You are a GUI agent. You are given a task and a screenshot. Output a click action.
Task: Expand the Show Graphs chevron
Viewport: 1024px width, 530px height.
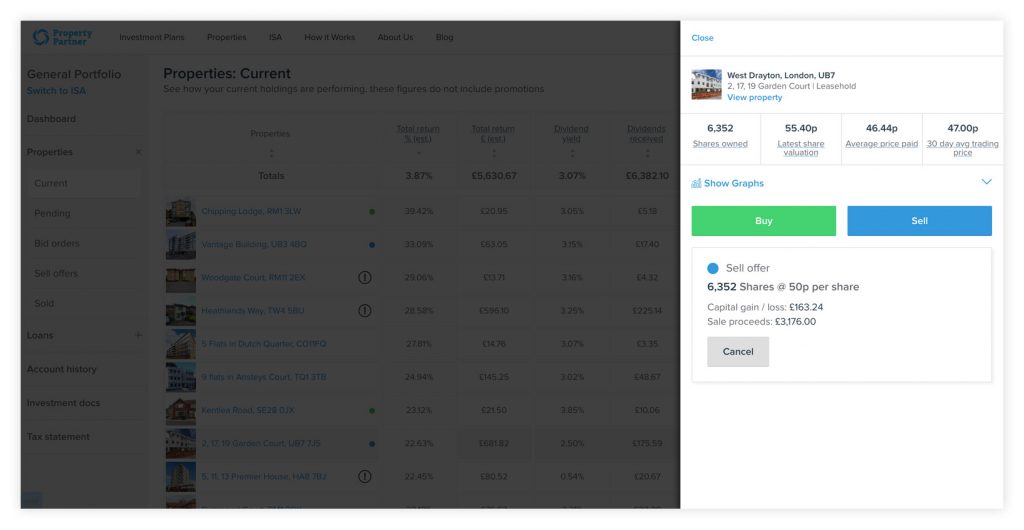pos(986,182)
